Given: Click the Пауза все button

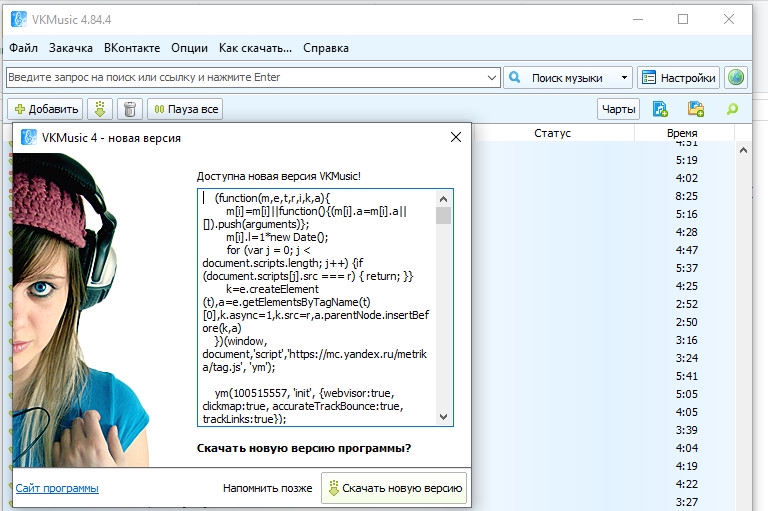Looking at the screenshot, I should (x=185, y=109).
